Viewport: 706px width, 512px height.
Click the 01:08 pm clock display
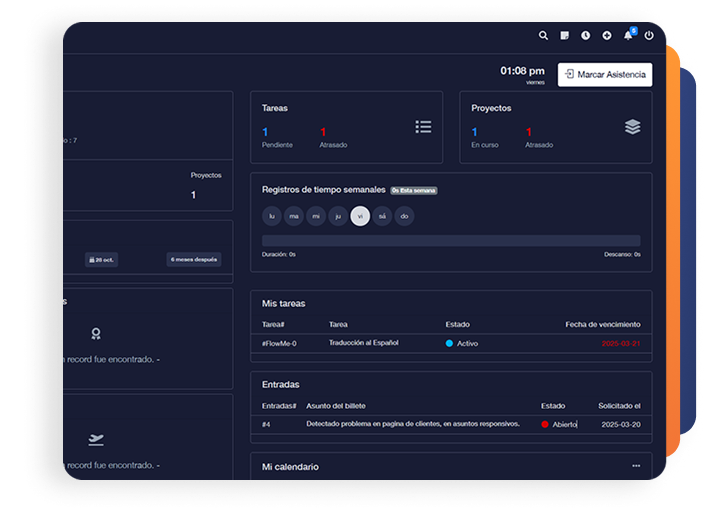522,71
